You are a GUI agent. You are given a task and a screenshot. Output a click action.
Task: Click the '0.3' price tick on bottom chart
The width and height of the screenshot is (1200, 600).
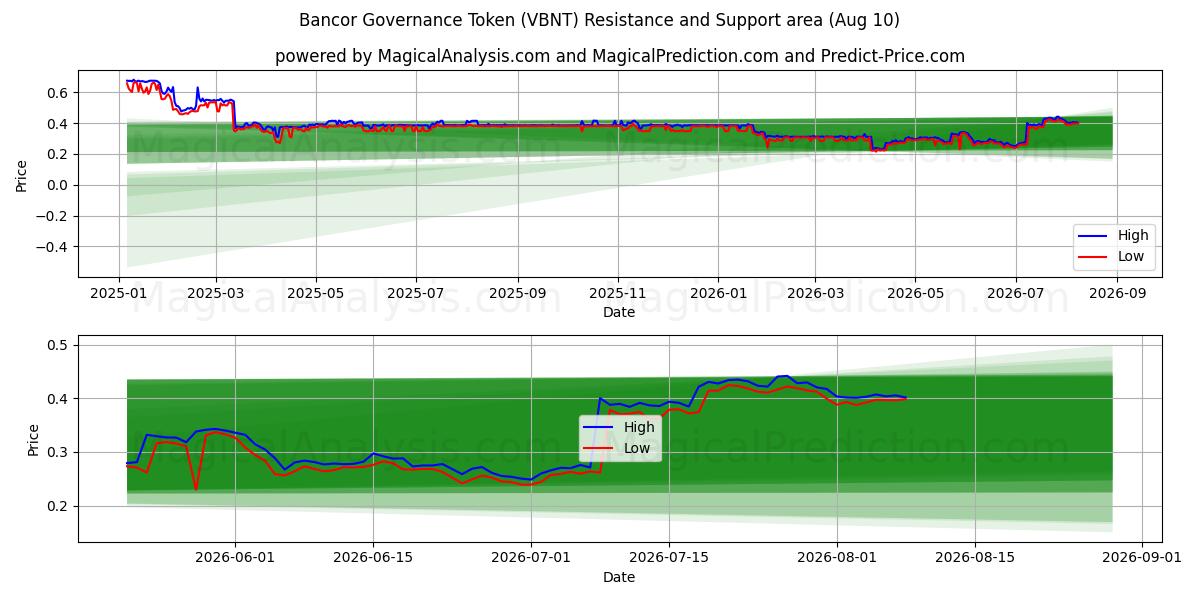pos(57,452)
